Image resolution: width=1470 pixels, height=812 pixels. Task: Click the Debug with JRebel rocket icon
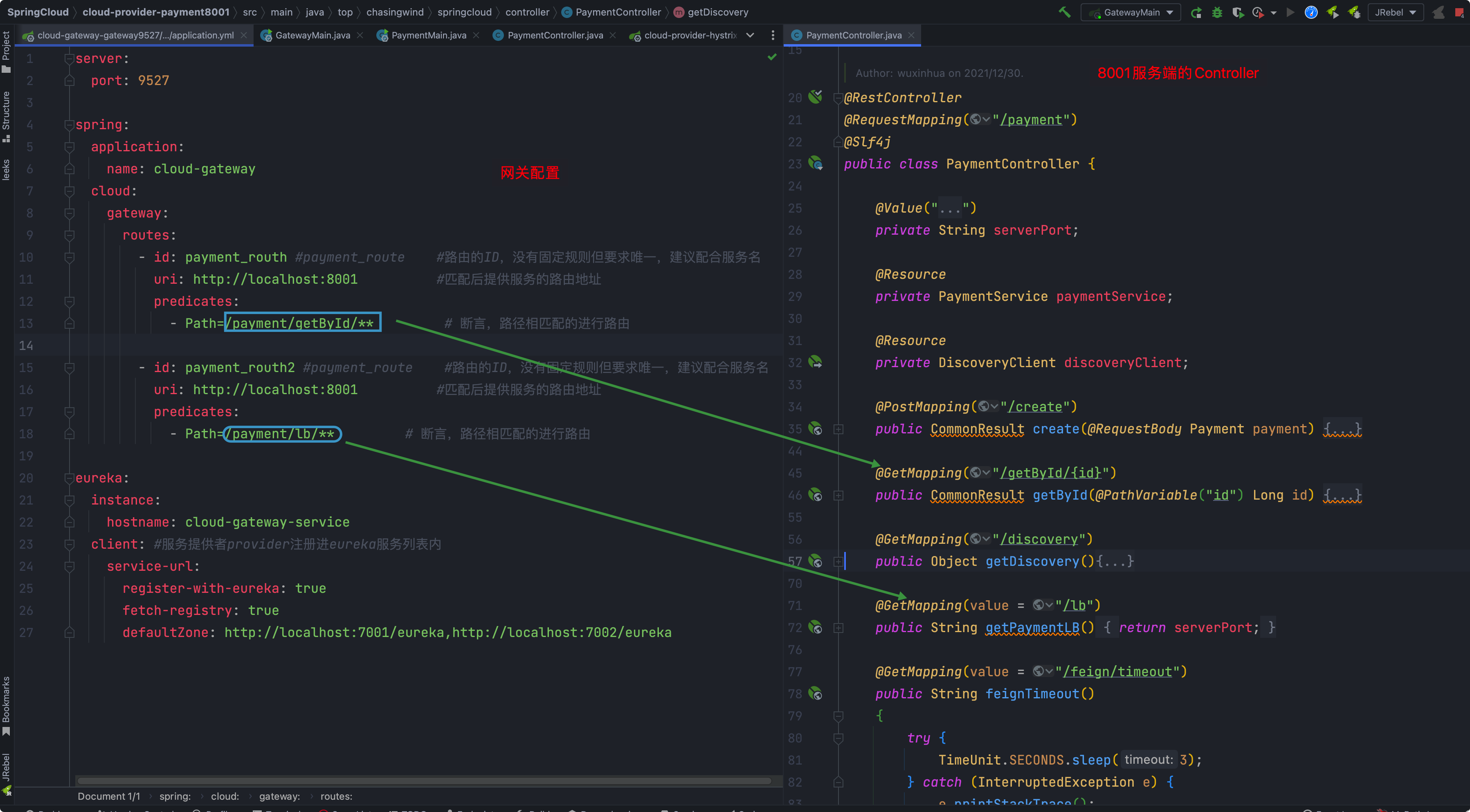click(x=1353, y=12)
